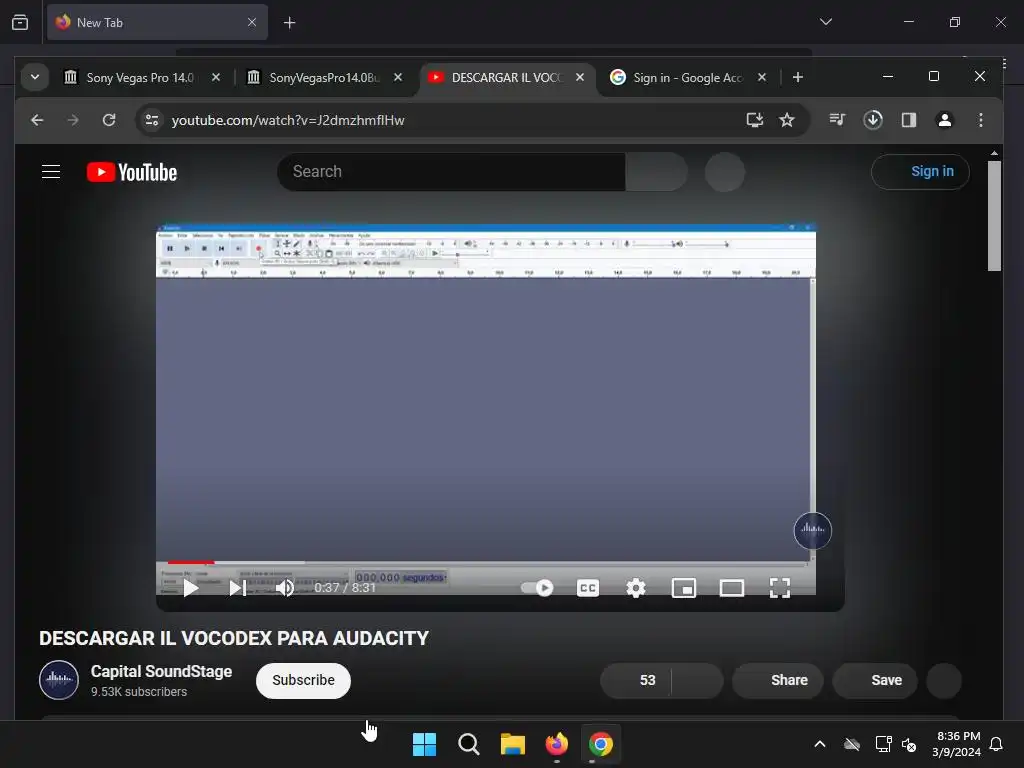Open File Explorer from taskbar
The height and width of the screenshot is (768, 1024).
point(513,744)
